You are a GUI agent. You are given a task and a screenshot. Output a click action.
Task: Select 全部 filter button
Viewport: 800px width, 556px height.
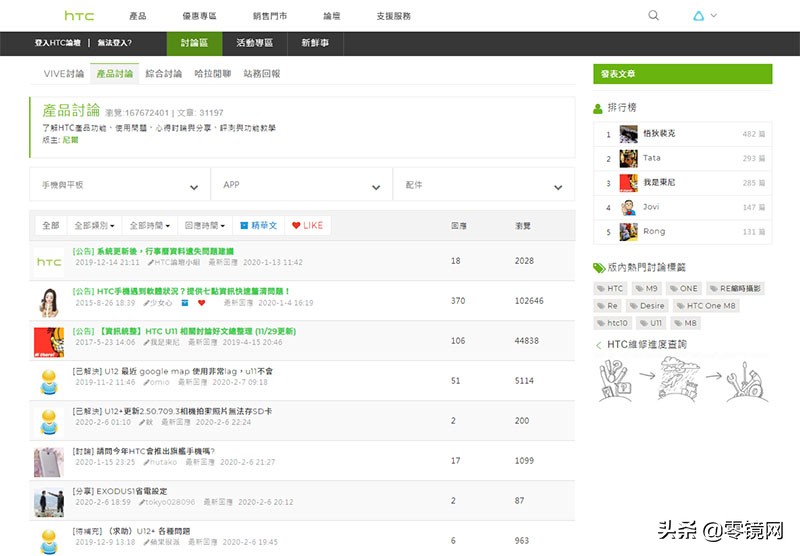[51, 225]
